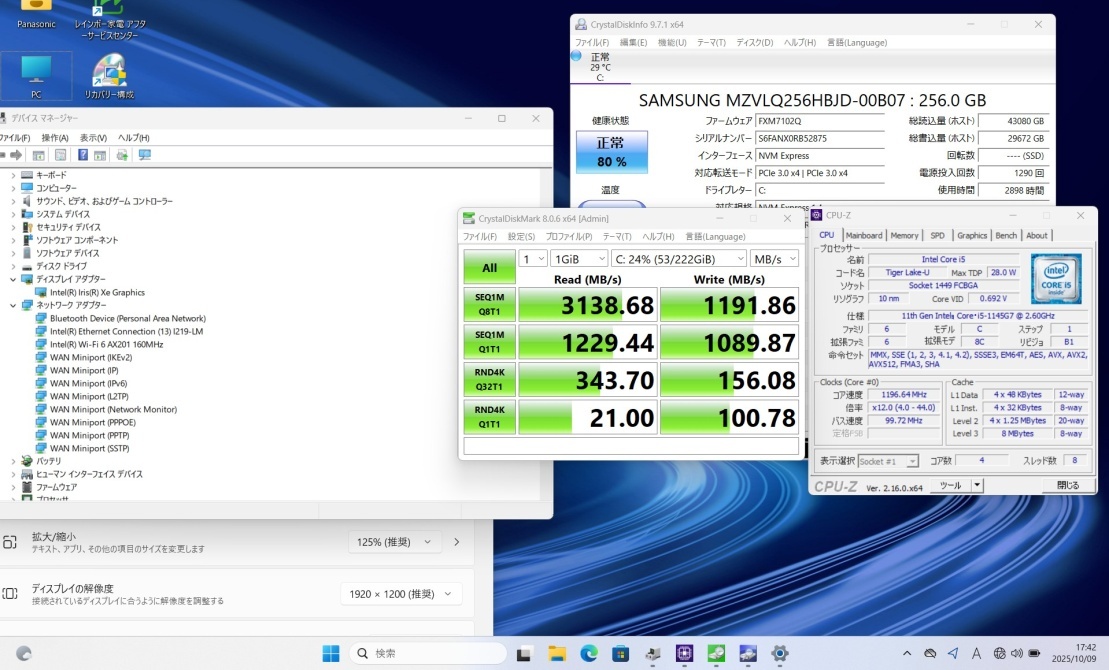This screenshot has width=1109, height=670.
Task: Click the help icon in Device Manager toolbar
Action: pyautogui.click(x=82, y=155)
